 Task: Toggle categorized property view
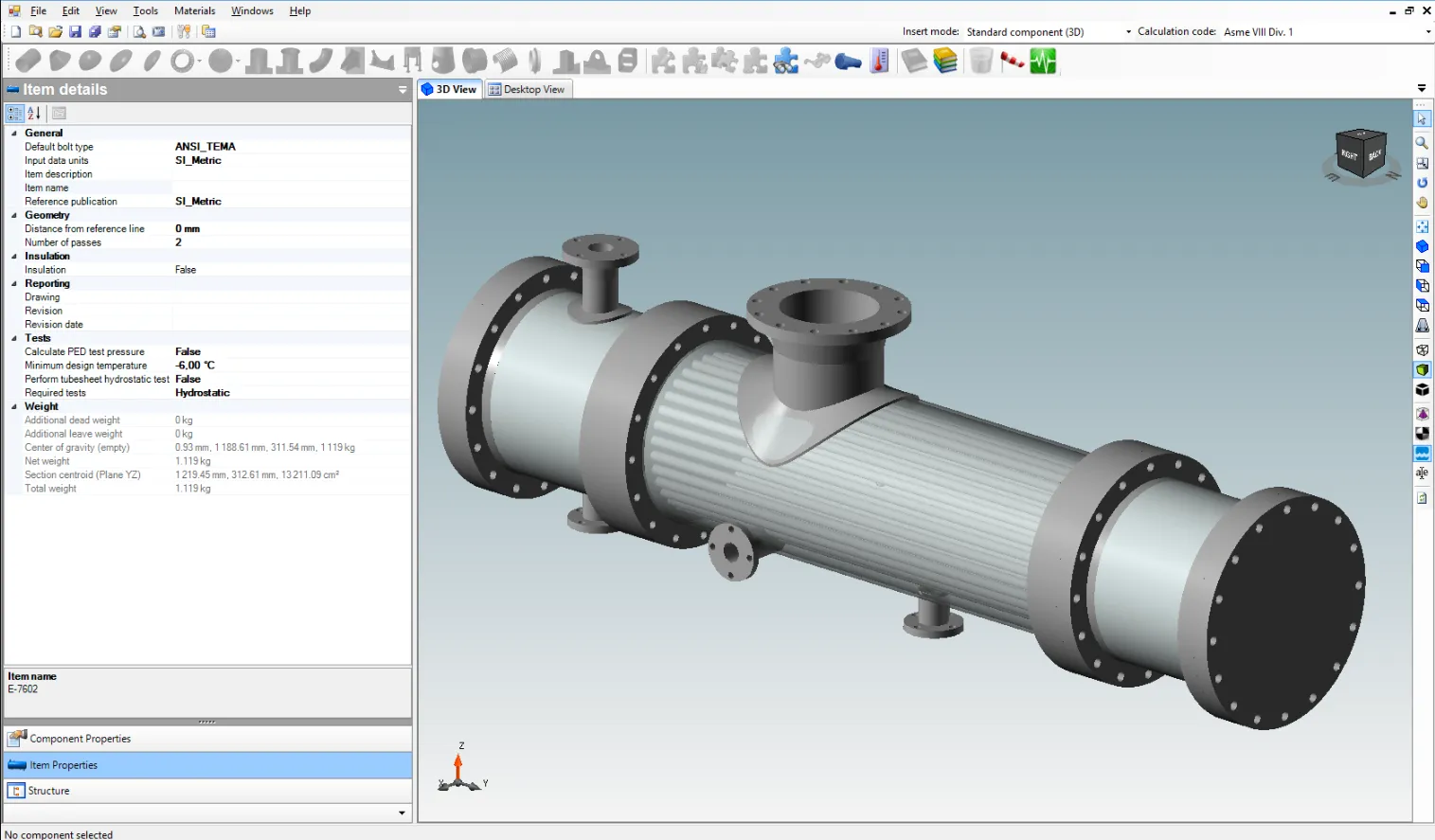14,114
